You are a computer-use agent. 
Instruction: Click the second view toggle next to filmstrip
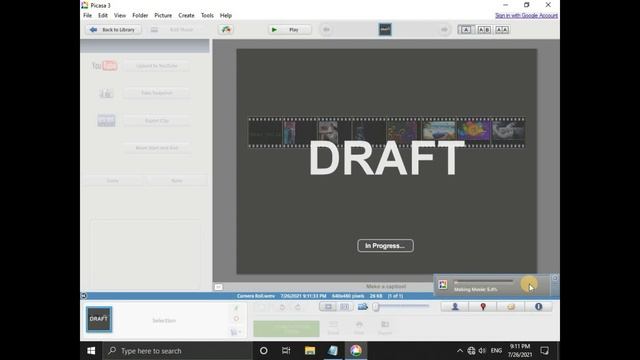[x=345, y=307]
